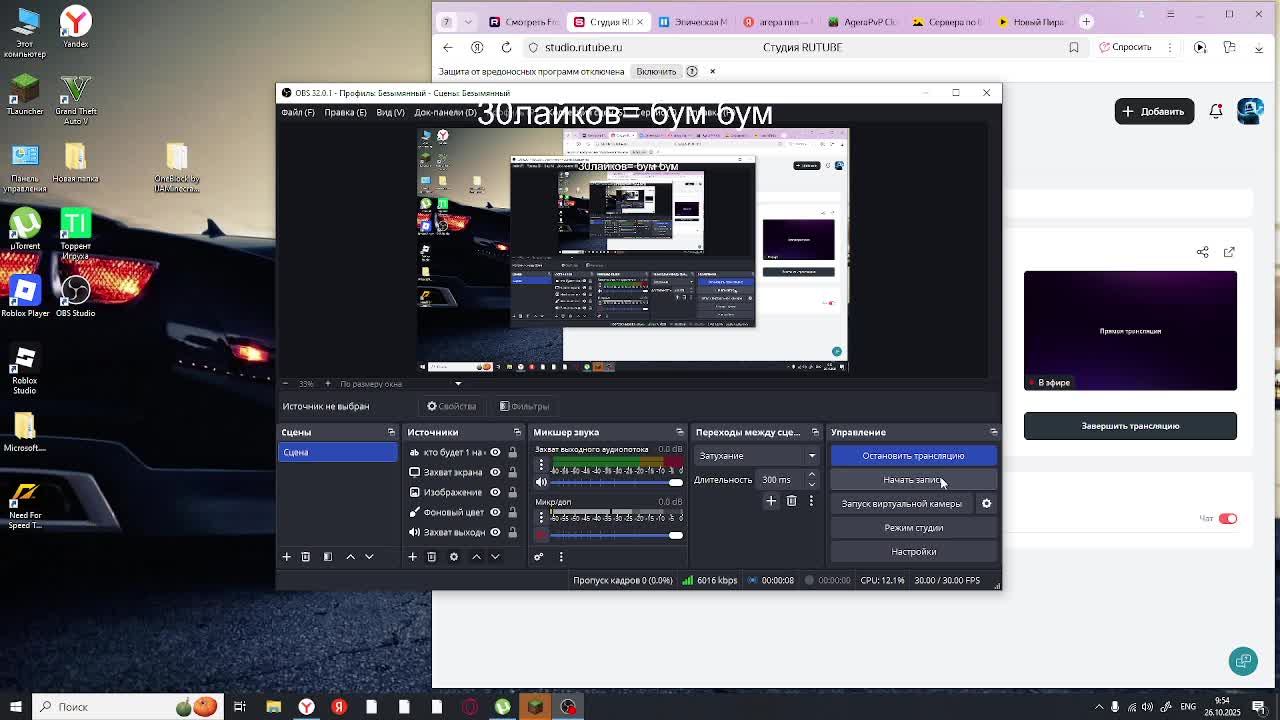Hide the 'Захват экрана' source
The height and width of the screenshot is (720, 1280).
point(495,472)
